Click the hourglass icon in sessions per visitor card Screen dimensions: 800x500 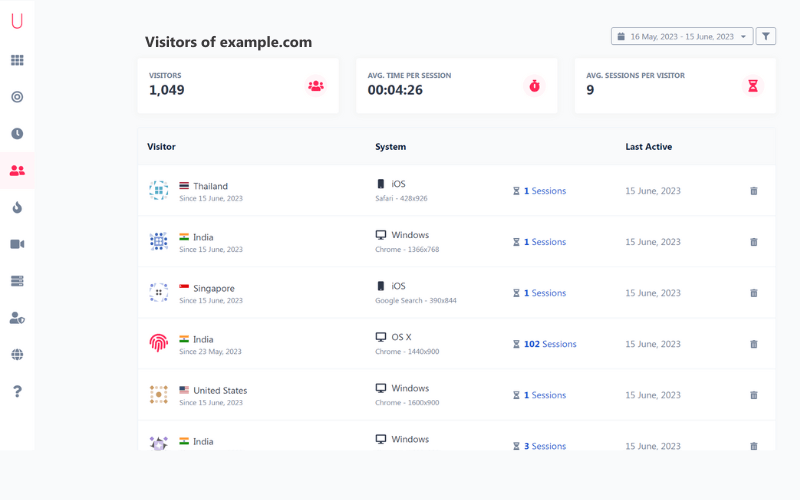tap(753, 86)
